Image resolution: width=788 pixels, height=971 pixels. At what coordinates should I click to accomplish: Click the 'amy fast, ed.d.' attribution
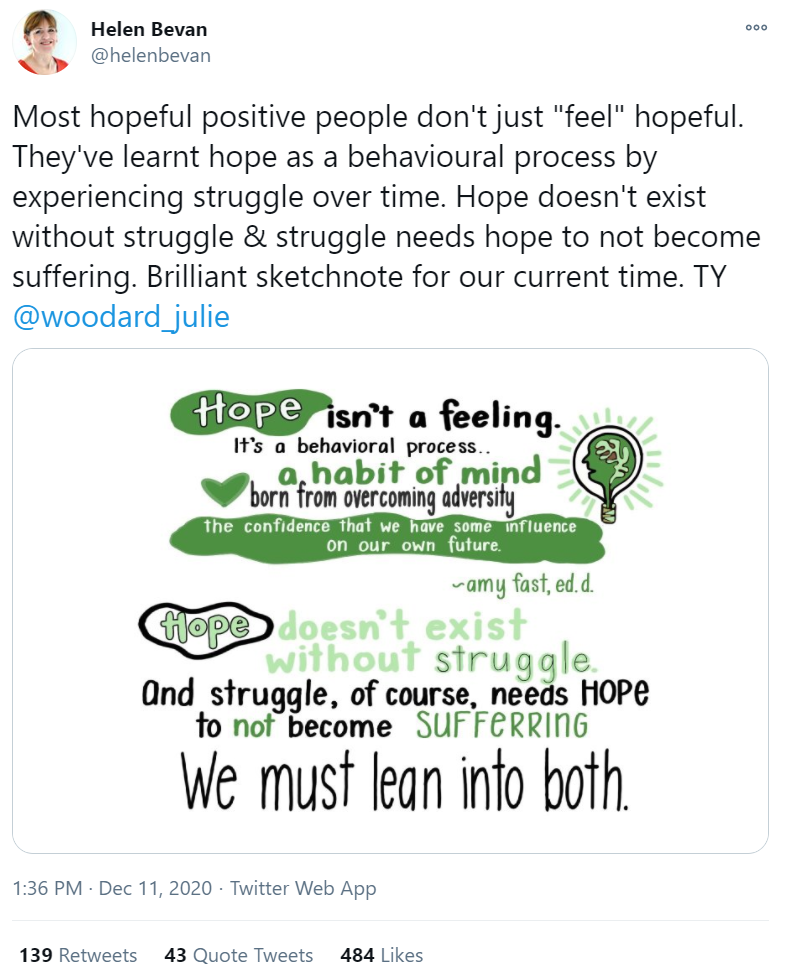pyautogui.click(x=523, y=584)
